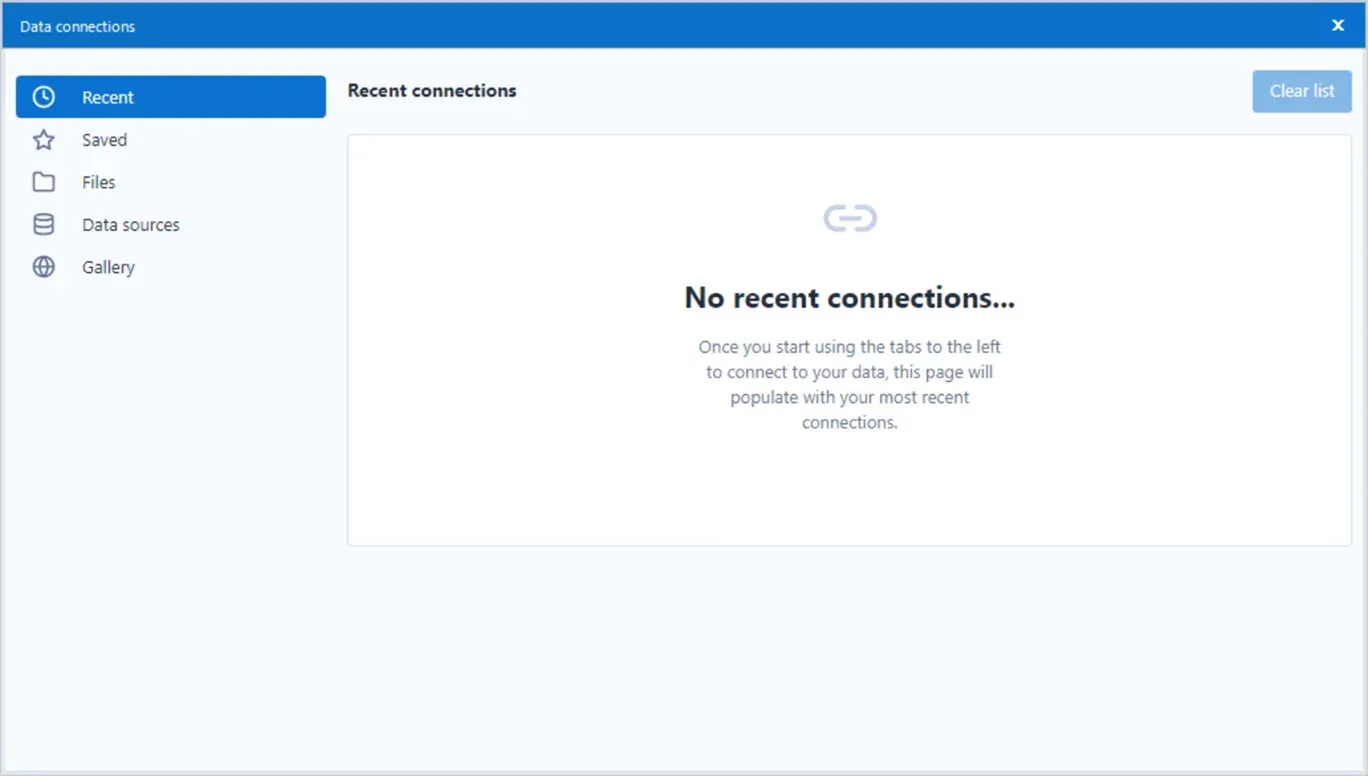Close the Data connections dialog

tap(1338, 26)
